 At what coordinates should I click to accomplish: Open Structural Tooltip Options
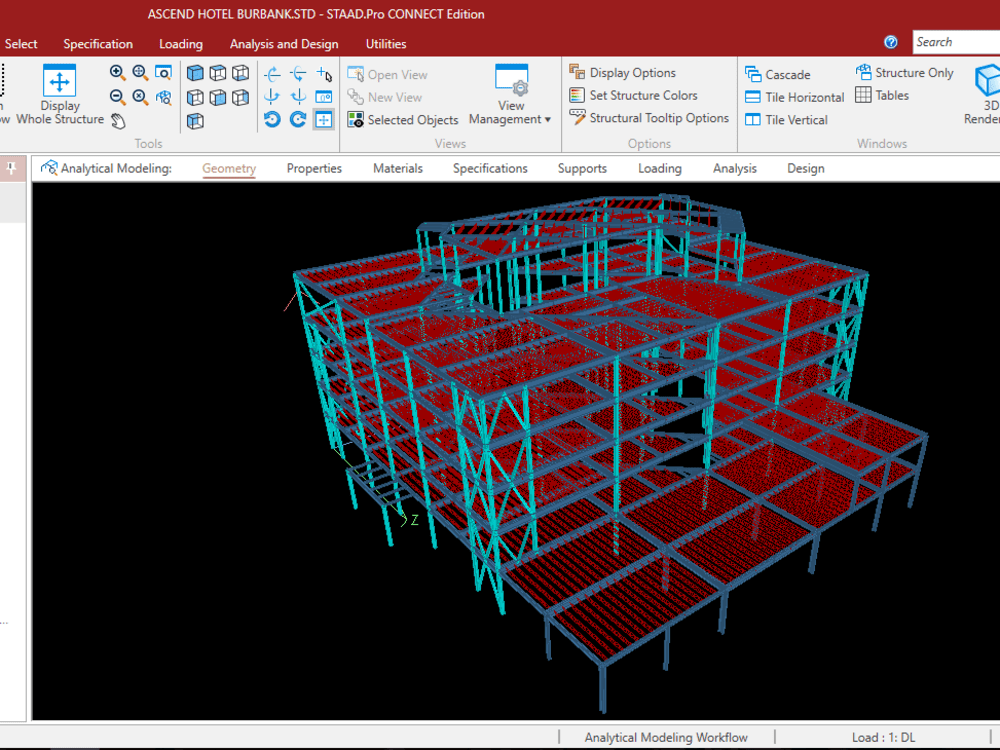(649, 118)
